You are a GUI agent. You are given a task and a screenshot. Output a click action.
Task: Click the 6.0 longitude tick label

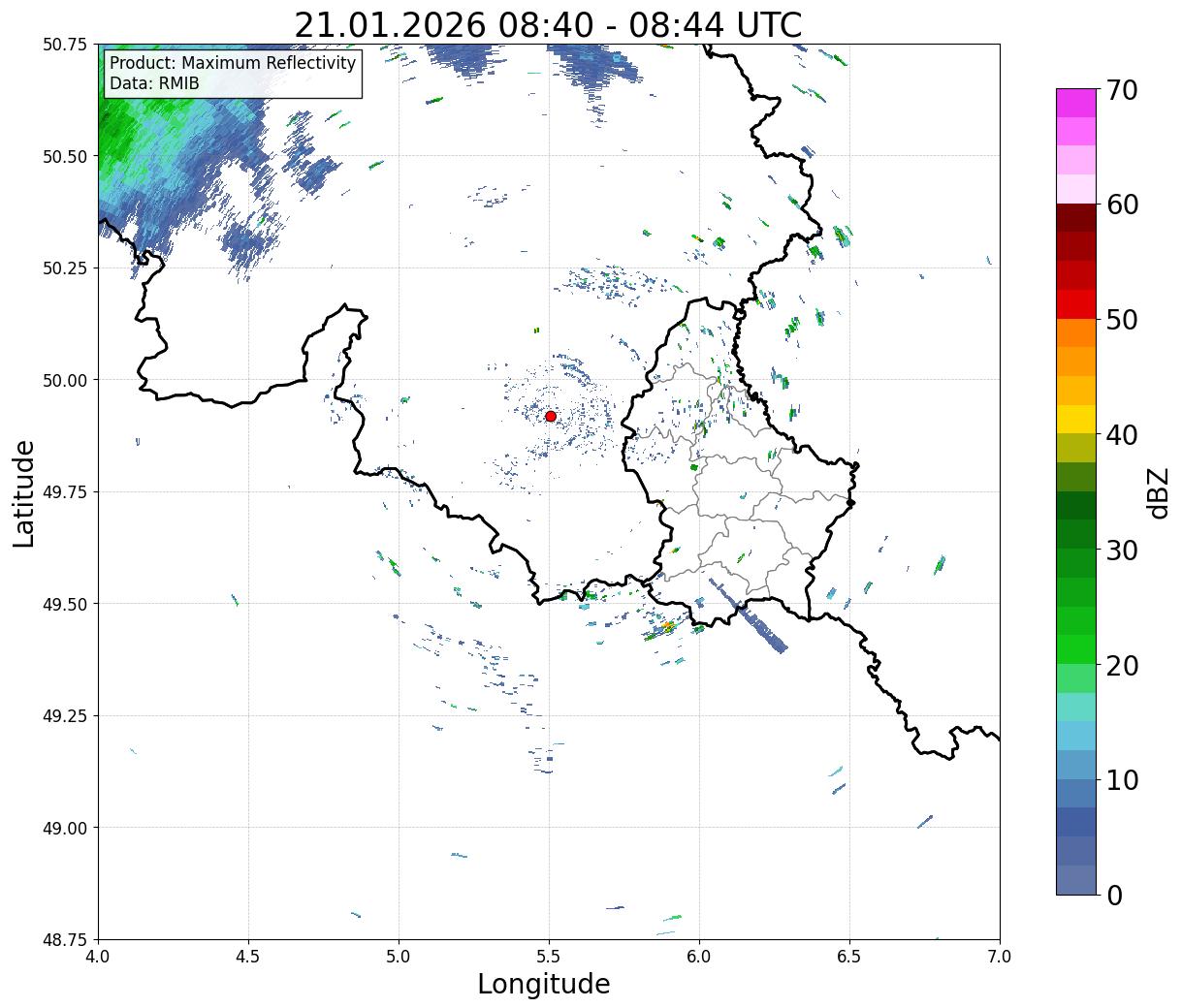[x=699, y=957]
